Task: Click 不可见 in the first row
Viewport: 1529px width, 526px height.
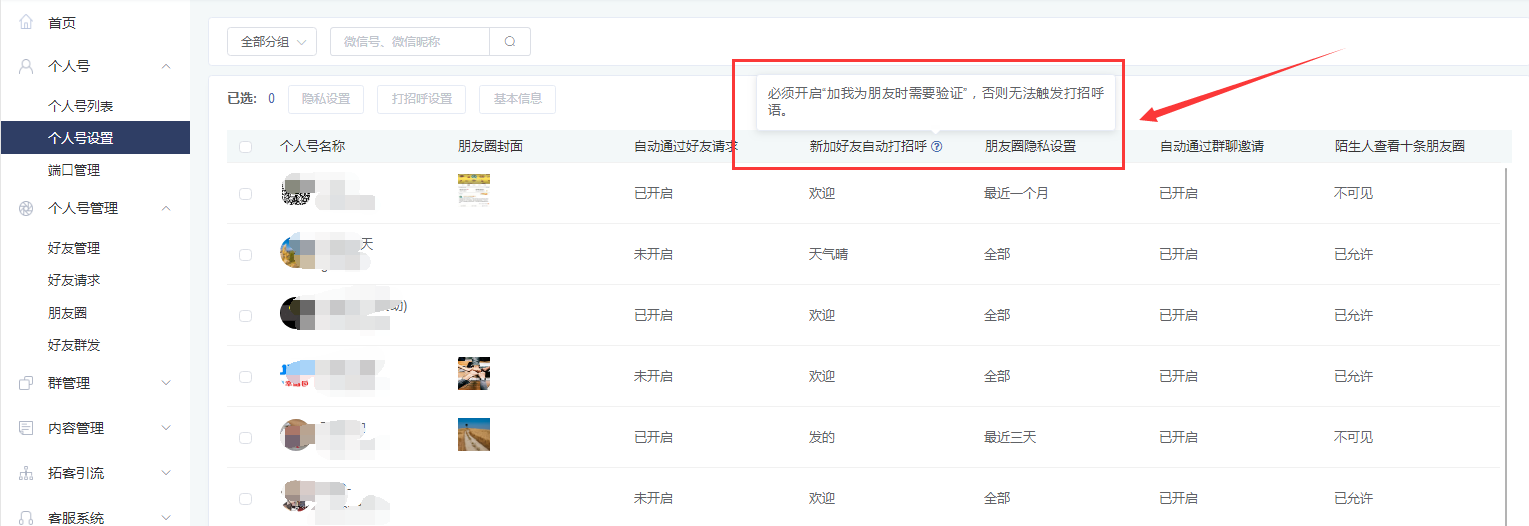Action: pyautogui.click(x=1354, y=194)
